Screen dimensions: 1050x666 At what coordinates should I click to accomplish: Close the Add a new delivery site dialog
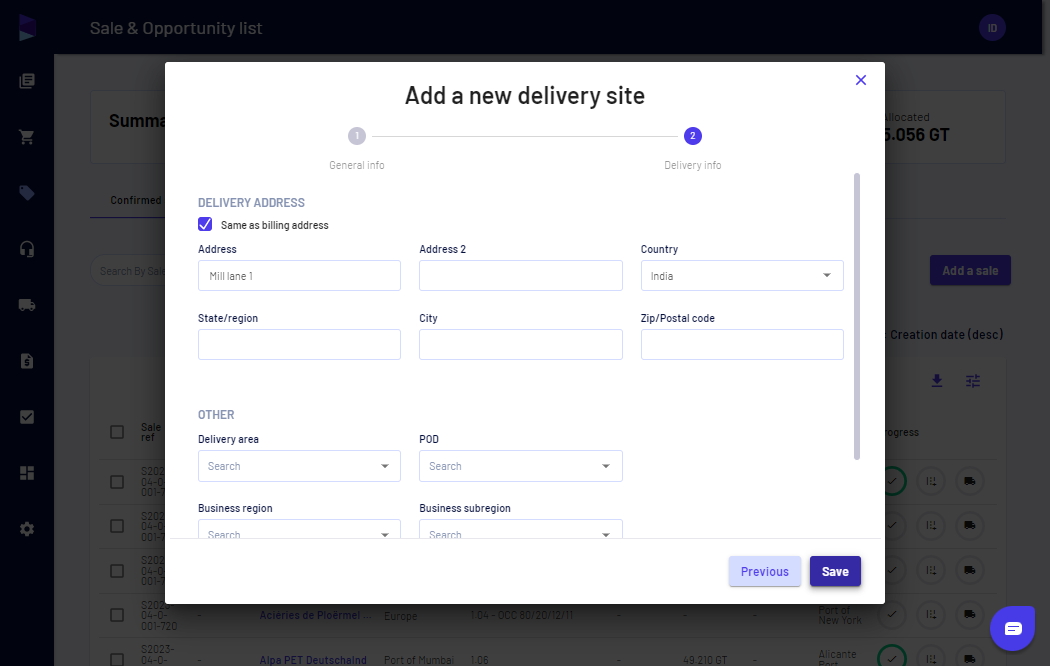(860, 80)
